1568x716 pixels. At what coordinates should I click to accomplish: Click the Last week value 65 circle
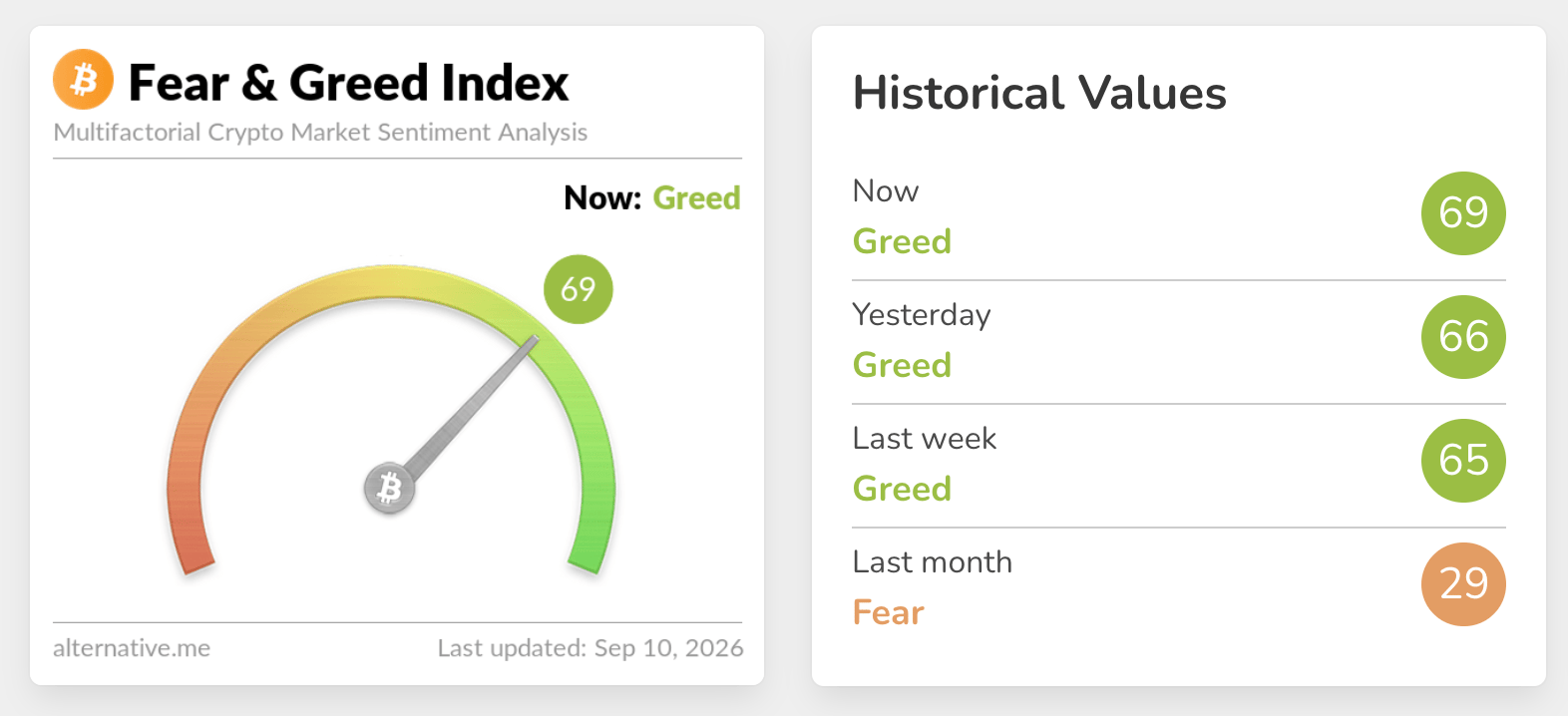(x=1463, y=460)
